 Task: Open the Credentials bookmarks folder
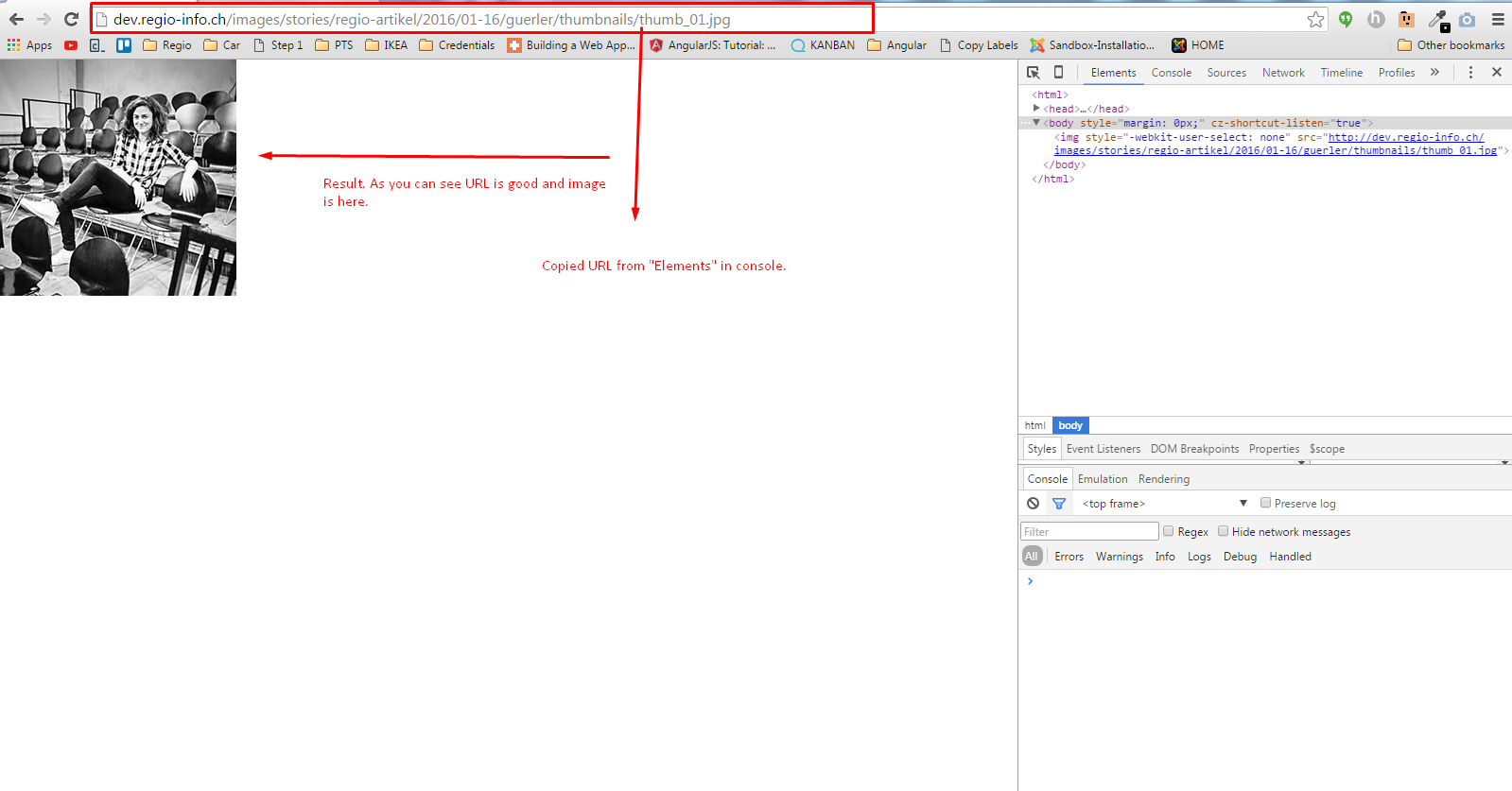tap(457, 45)
